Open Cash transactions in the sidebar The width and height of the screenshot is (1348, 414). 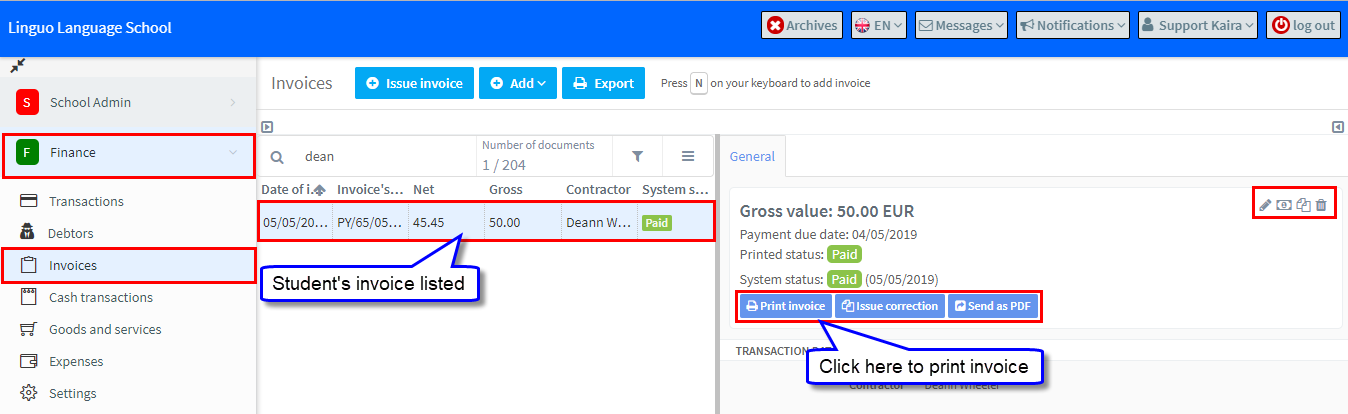pos(101,297)
